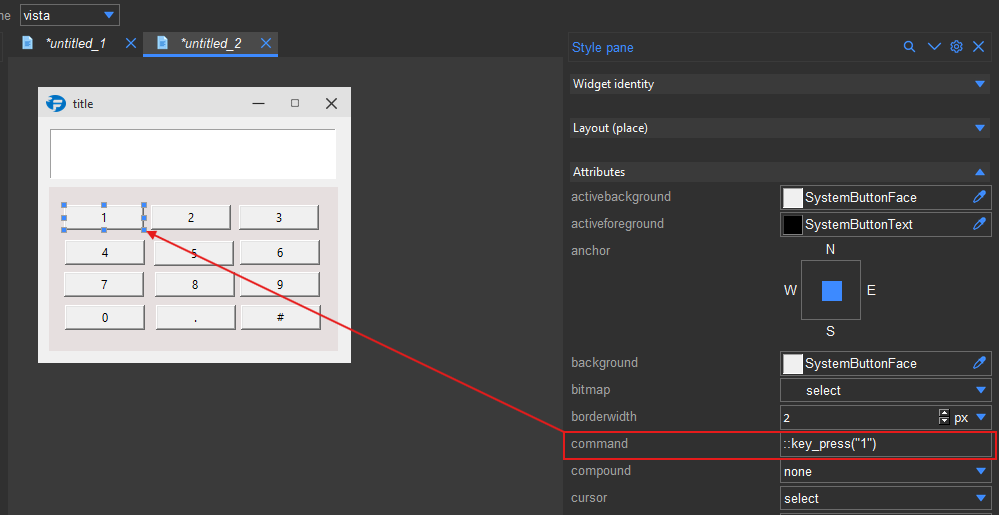Click the activeforeground attribute label
Image resolution: width=999 pixels, height=515 pixels.
[619, 224]
